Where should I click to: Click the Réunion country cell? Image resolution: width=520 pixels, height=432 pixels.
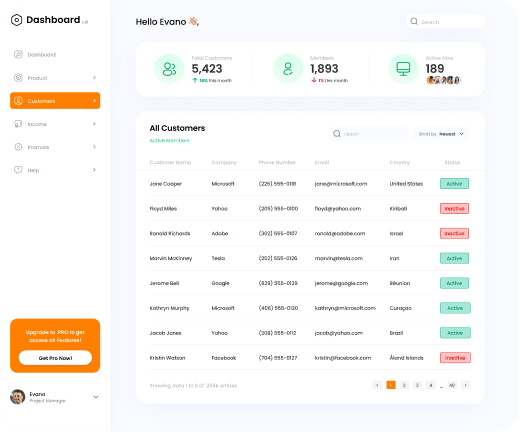[400, 283]
